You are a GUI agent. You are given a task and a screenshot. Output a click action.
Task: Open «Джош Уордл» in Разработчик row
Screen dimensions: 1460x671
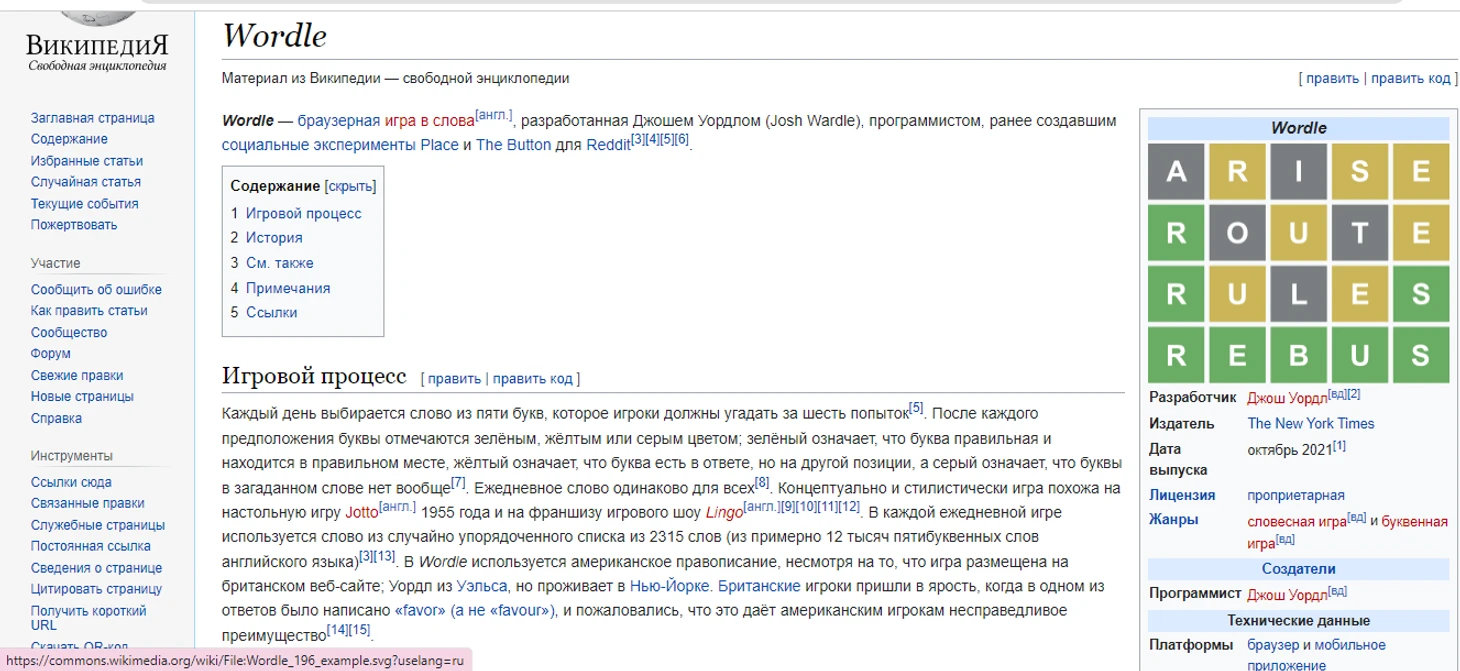pyautogui.click(x=1287, y=398)
